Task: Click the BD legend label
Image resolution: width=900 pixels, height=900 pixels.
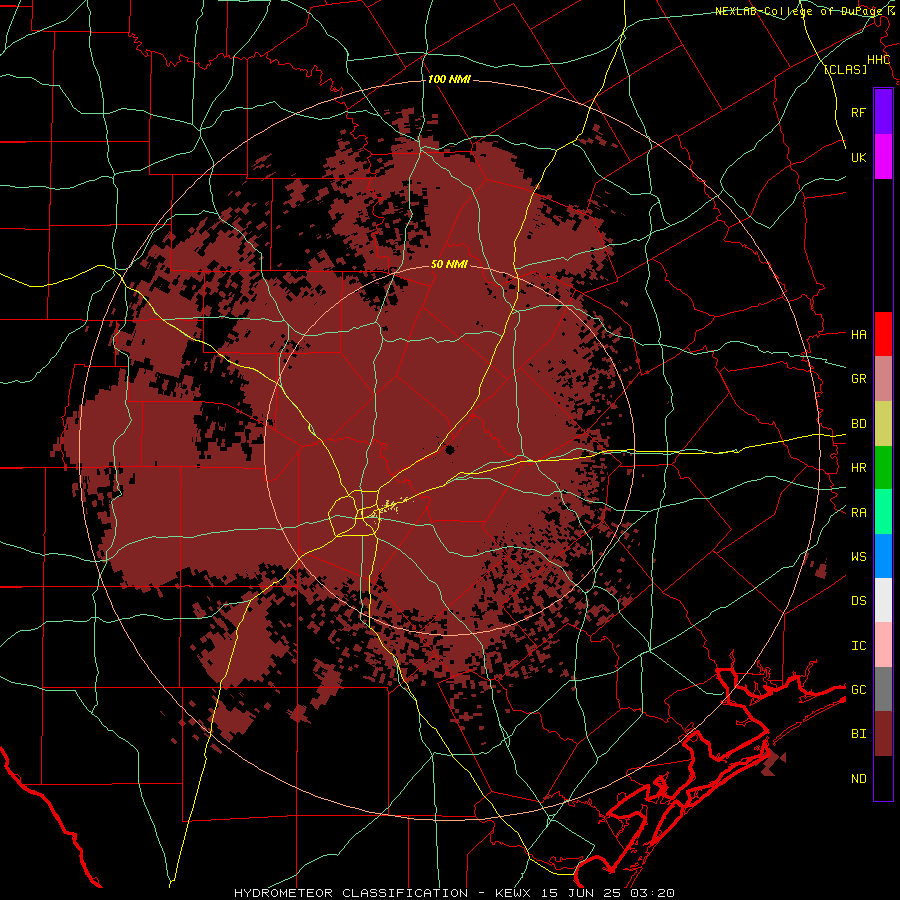Action: 859,424
